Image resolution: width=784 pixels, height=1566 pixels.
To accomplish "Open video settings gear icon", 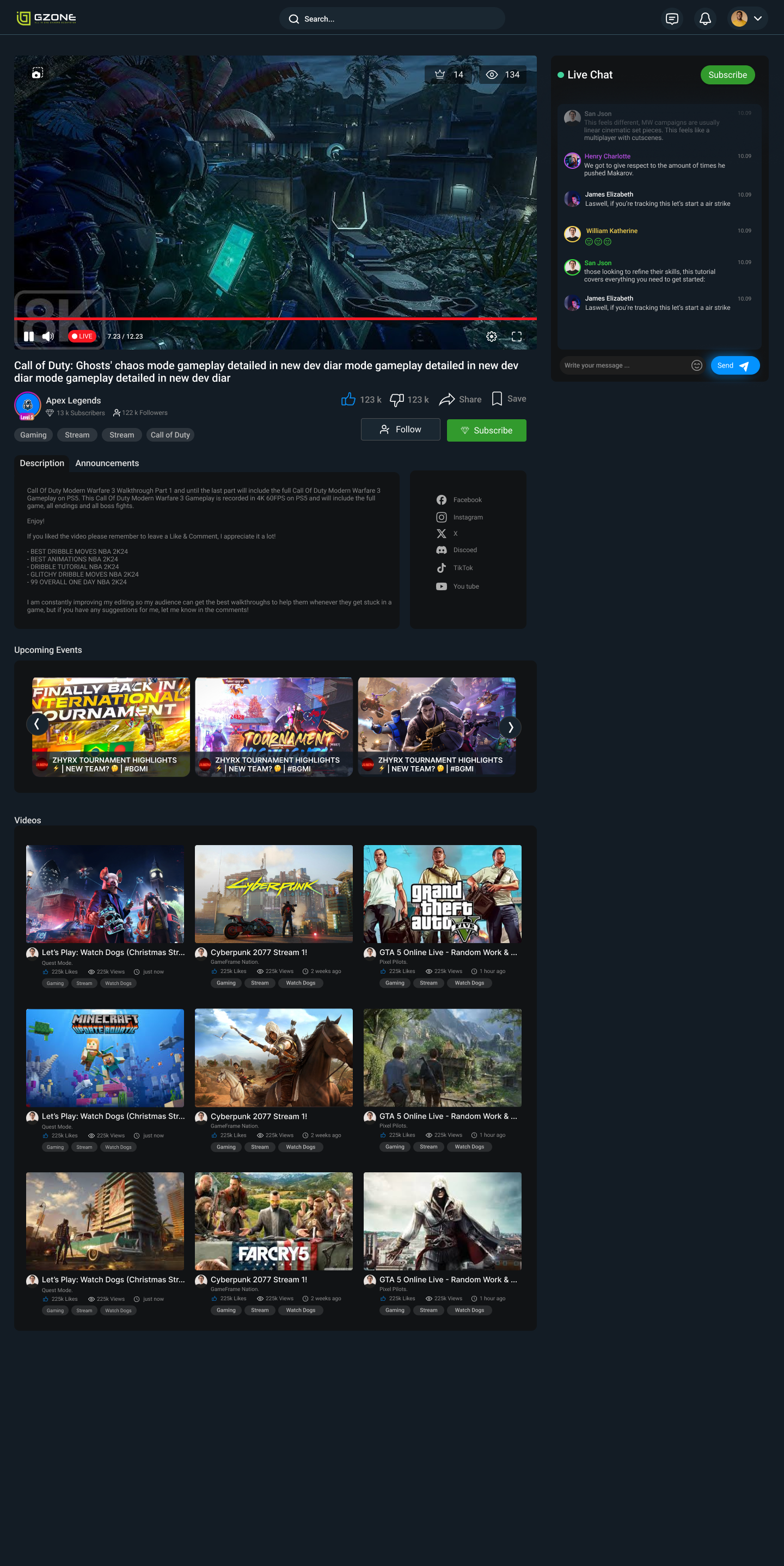I will 491,336.
